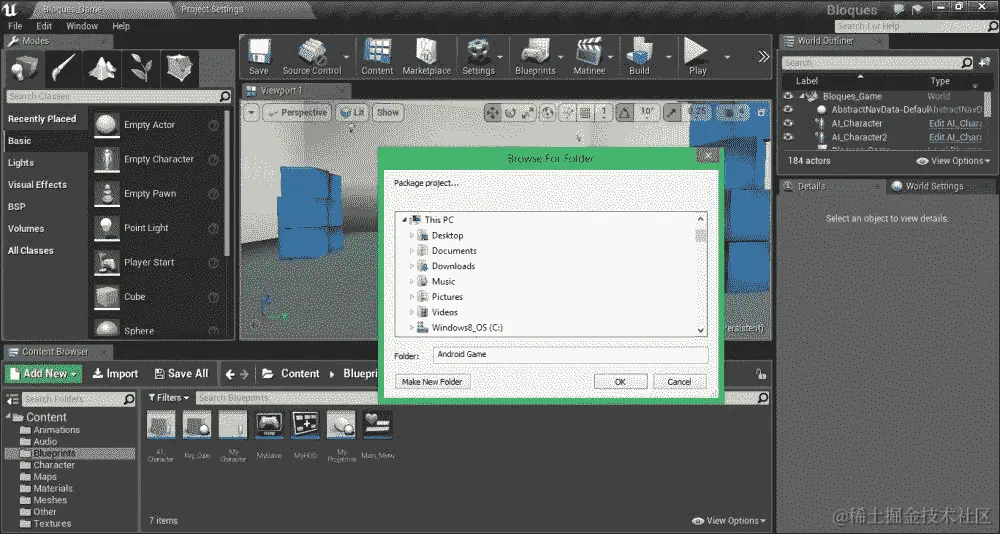Viewport: 1000px width, 534px height.
Task: Select Geometry Editing mode icon
Action: (x=180, y=68)
